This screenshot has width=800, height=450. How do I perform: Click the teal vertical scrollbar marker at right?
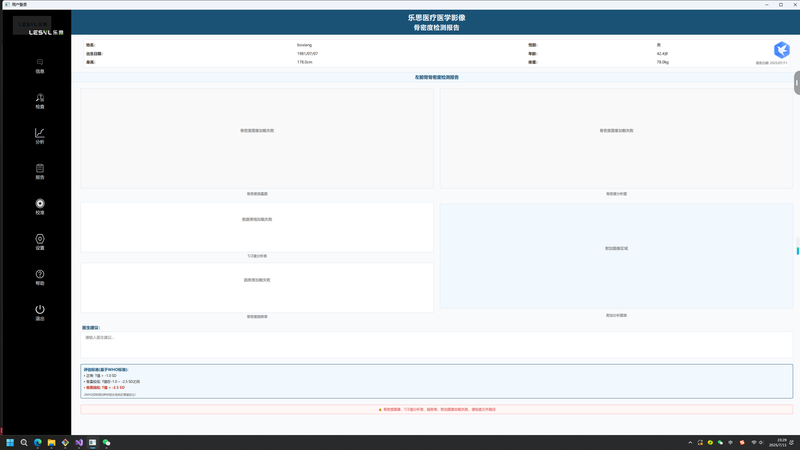(x=797, y=251)
